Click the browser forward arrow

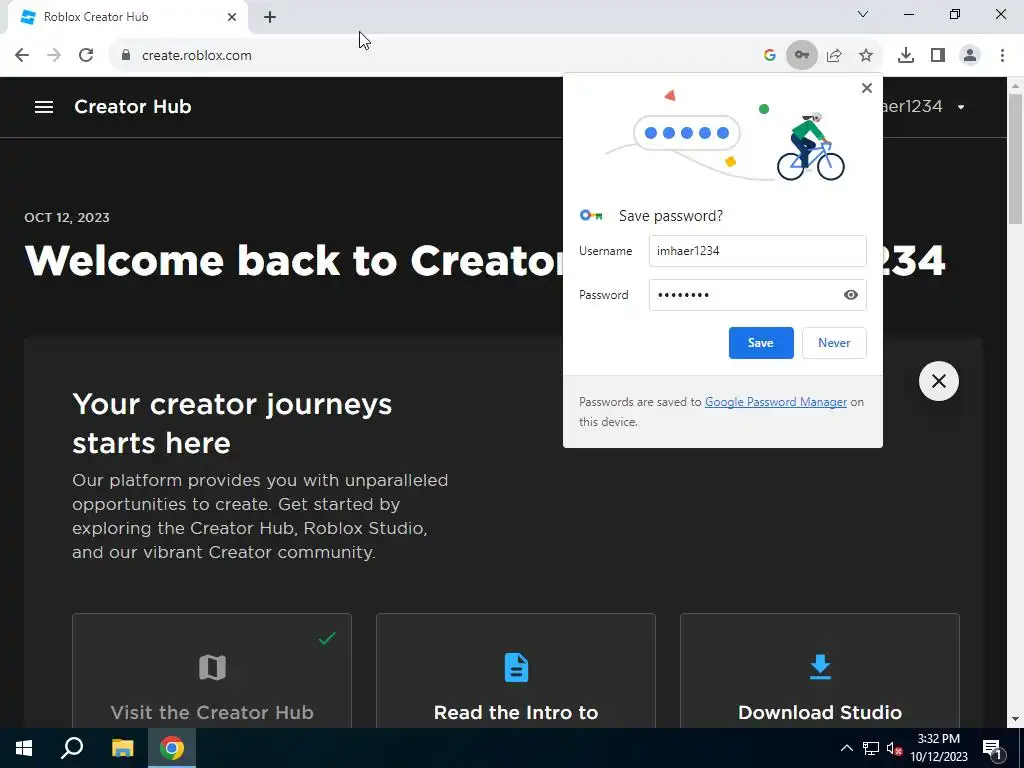tap(54, 56)
